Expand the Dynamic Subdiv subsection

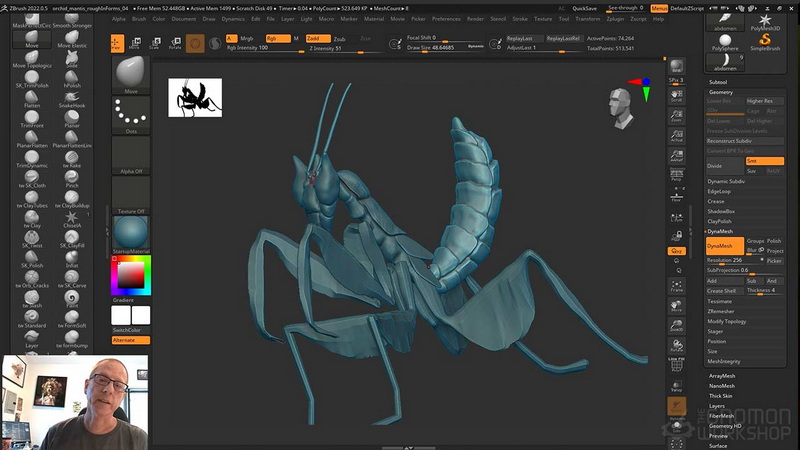point(726,181)
